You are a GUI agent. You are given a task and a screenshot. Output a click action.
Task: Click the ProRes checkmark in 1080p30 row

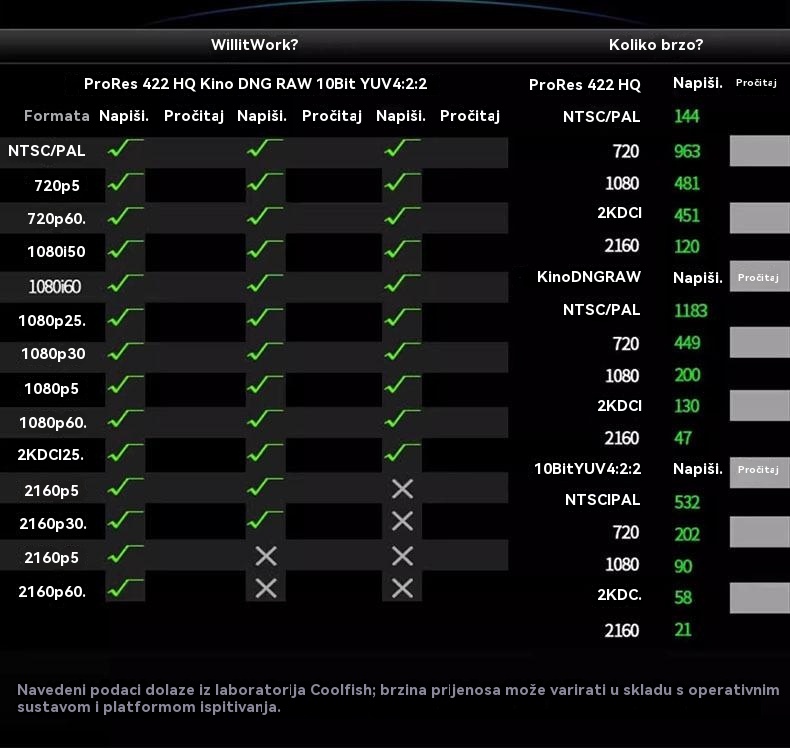124,352
